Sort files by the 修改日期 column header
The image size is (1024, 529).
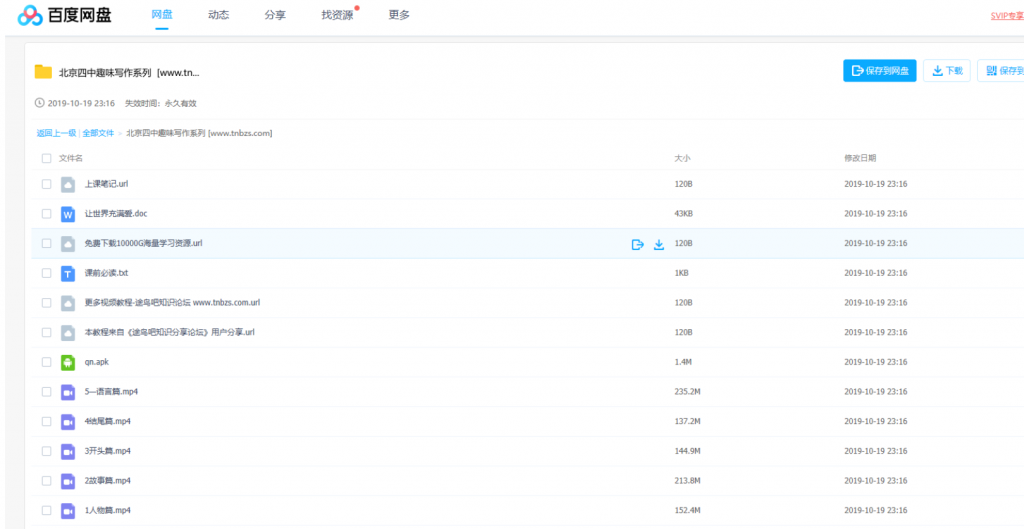click(860, 158)
